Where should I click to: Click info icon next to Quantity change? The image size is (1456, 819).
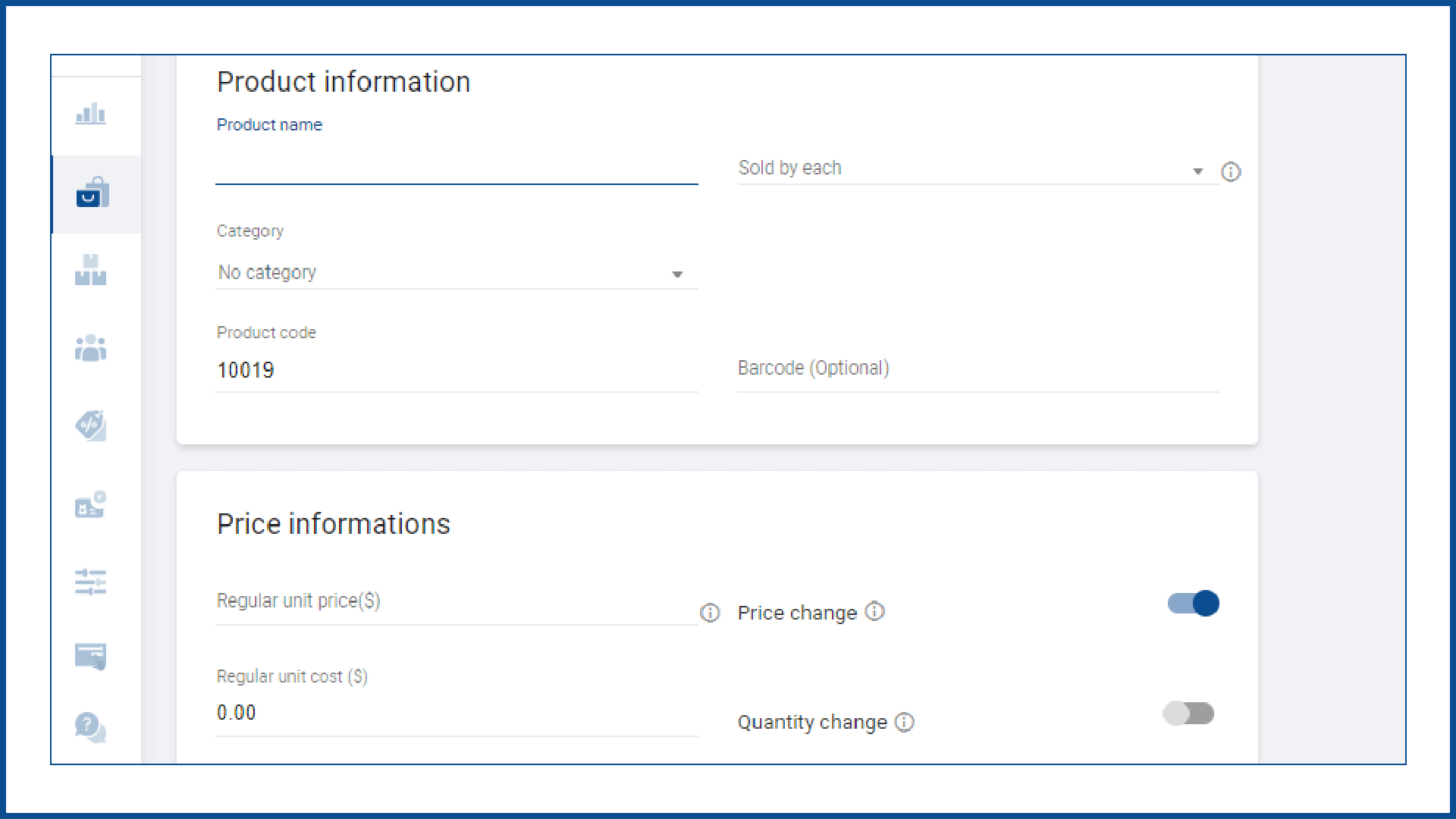(904, 722)
